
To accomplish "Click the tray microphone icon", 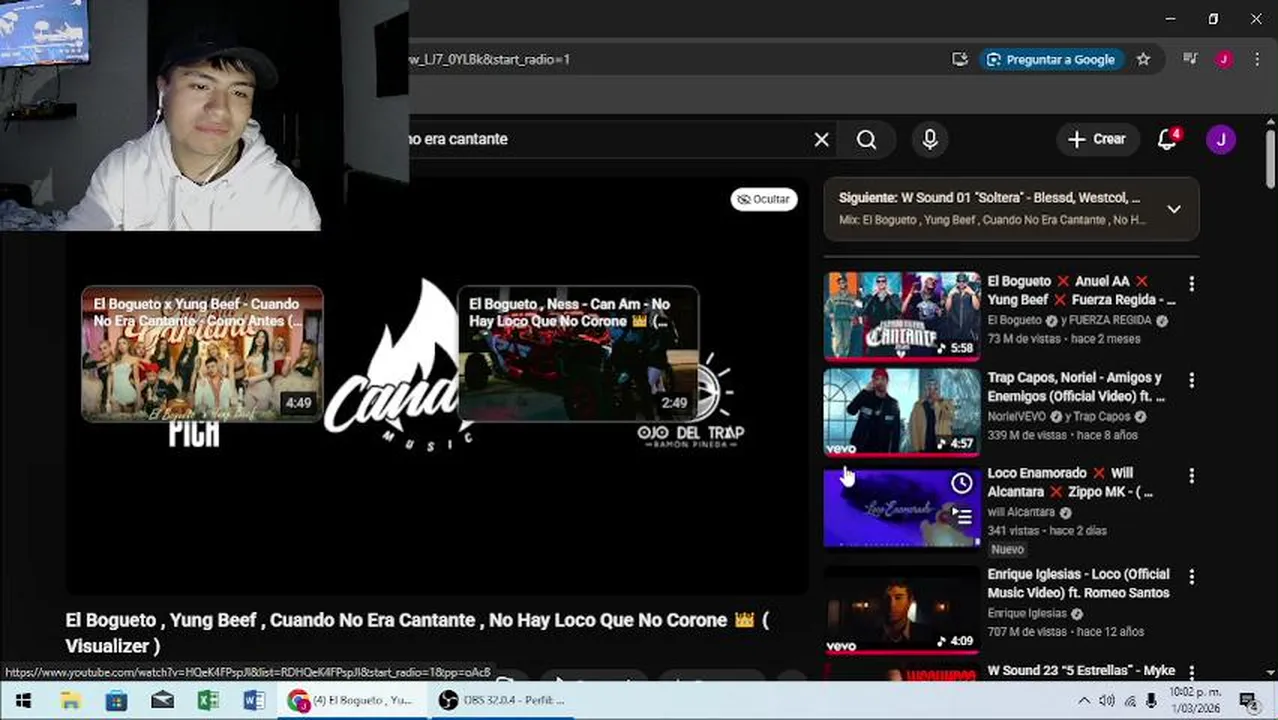I will pos(1152,701).
